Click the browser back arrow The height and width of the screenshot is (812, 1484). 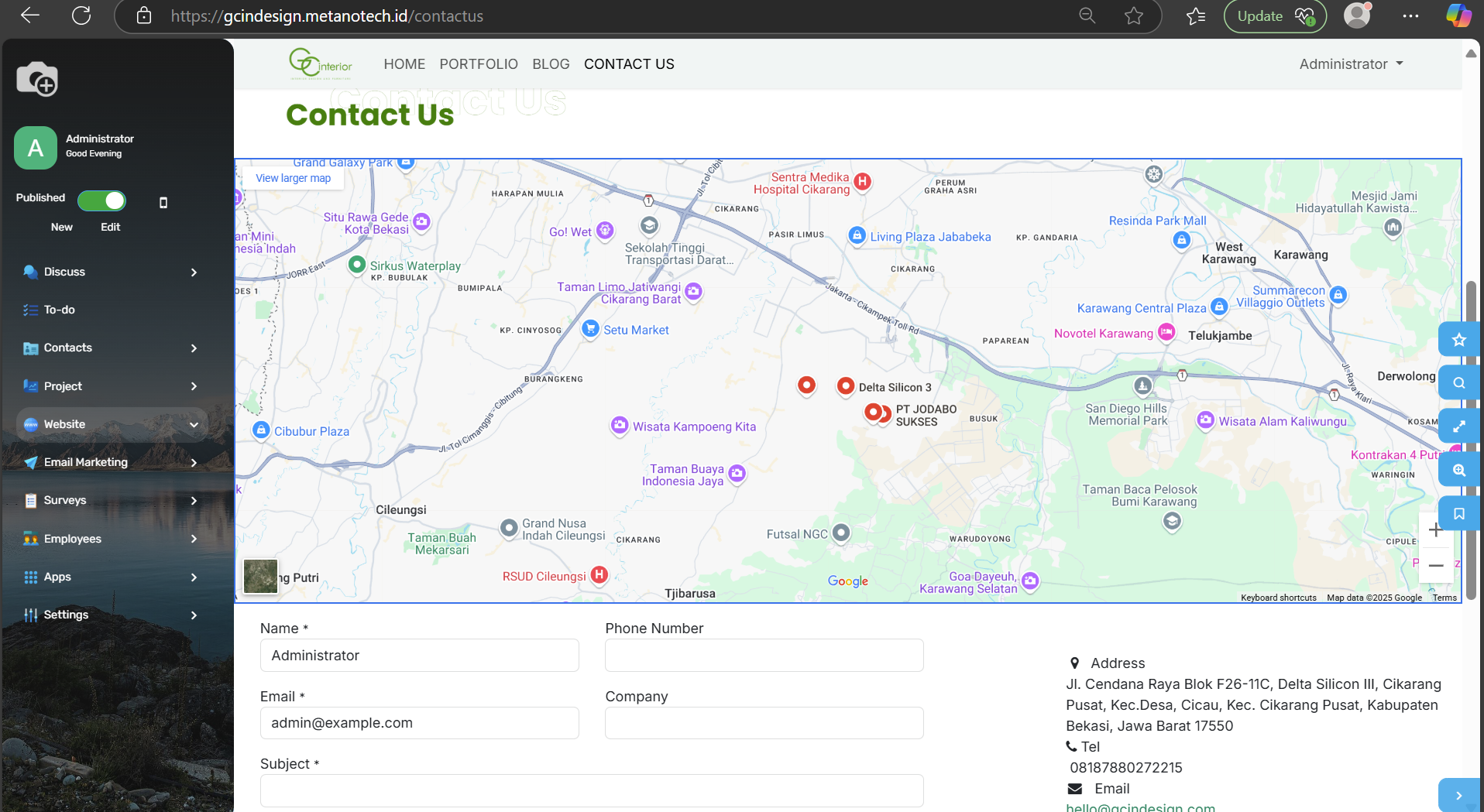tap(29, 15)
